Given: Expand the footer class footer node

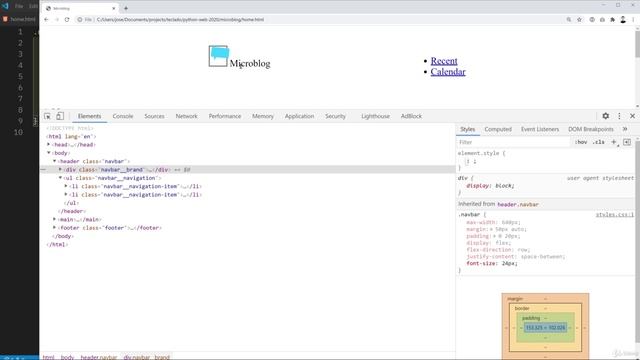Looking at the screenshot, I should point(54,228).
